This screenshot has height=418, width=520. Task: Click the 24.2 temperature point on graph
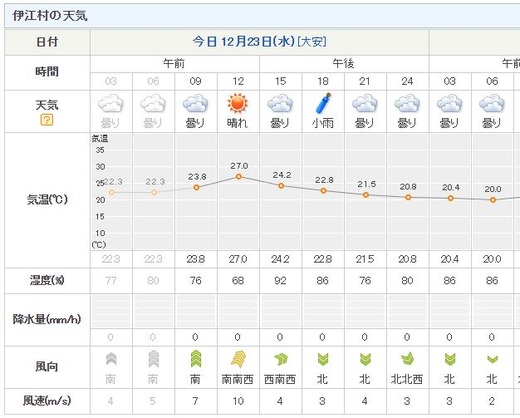tap(281, 186)
